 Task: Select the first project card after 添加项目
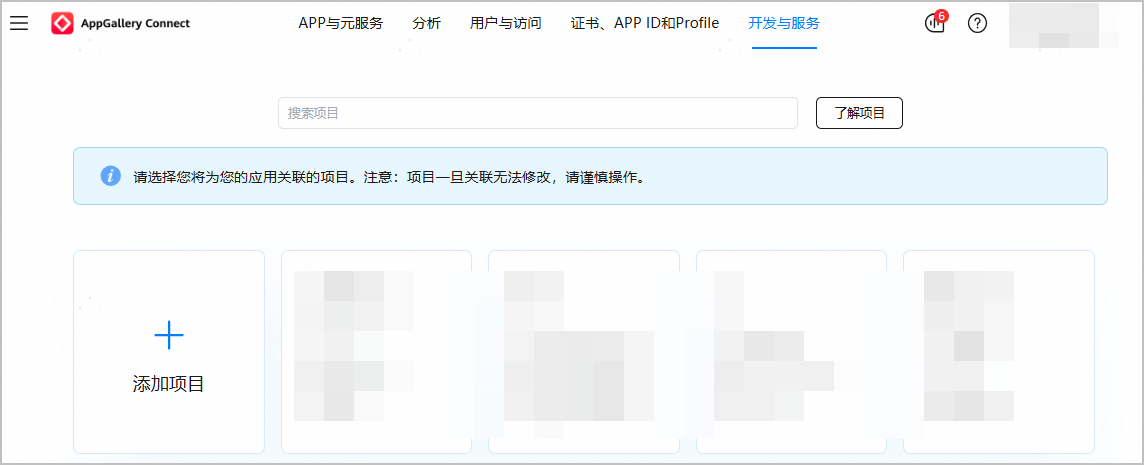376,351
